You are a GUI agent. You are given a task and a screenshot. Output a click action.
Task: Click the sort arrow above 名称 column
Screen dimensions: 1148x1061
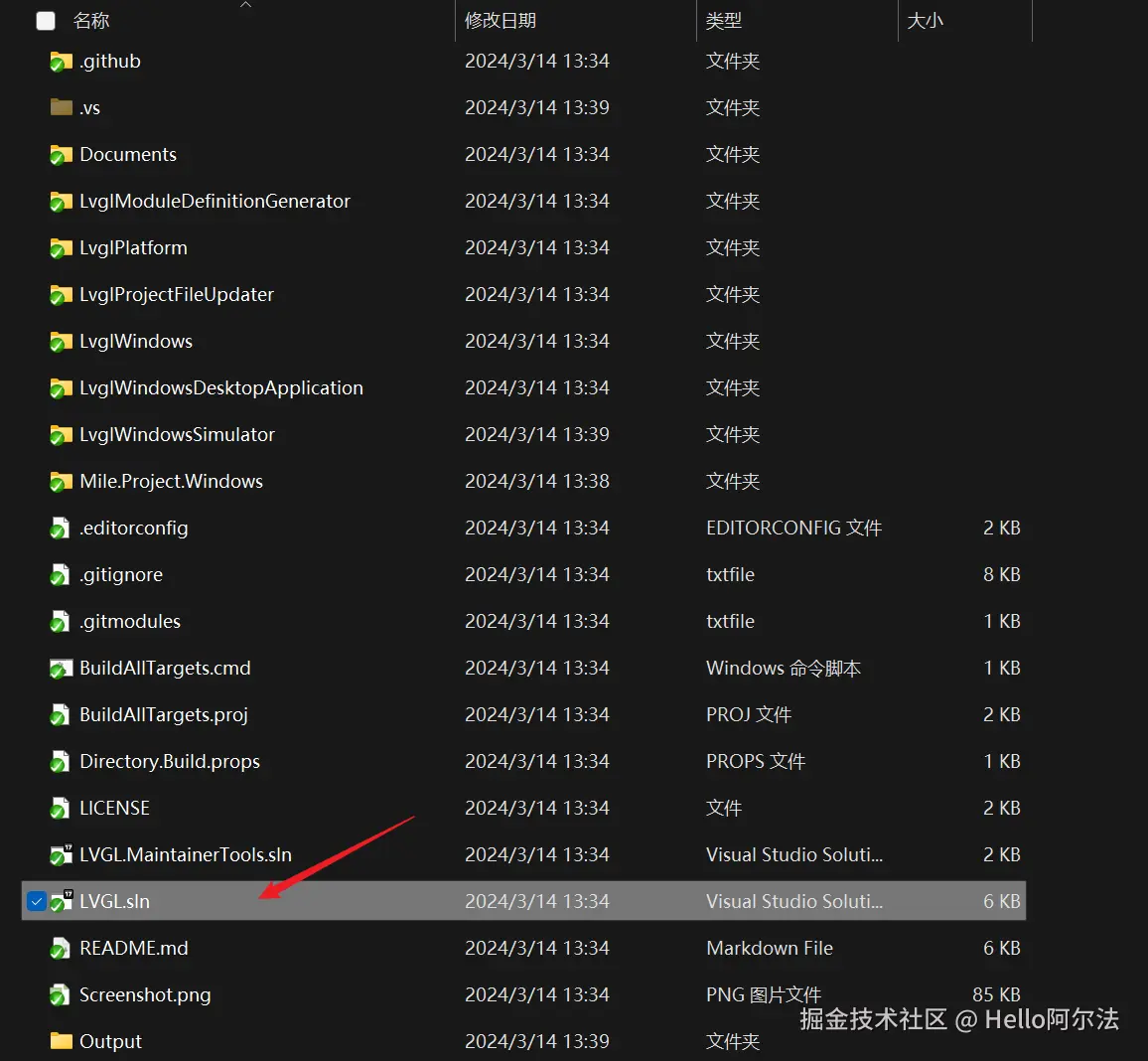[x=246, y=4]
